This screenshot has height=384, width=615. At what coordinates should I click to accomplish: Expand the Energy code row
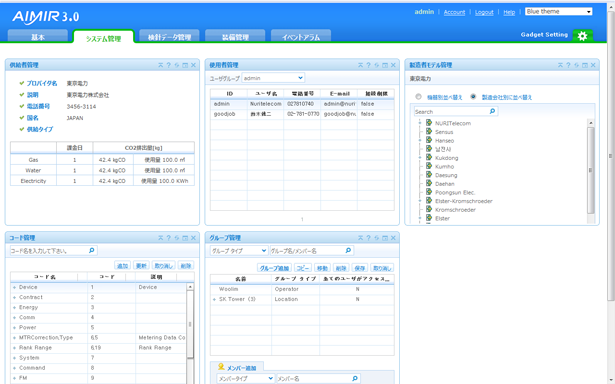coord(15,308)
